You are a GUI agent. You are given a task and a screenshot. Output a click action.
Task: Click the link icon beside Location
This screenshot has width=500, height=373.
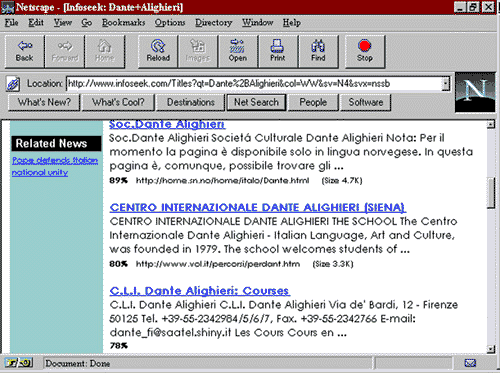[13, 84]
